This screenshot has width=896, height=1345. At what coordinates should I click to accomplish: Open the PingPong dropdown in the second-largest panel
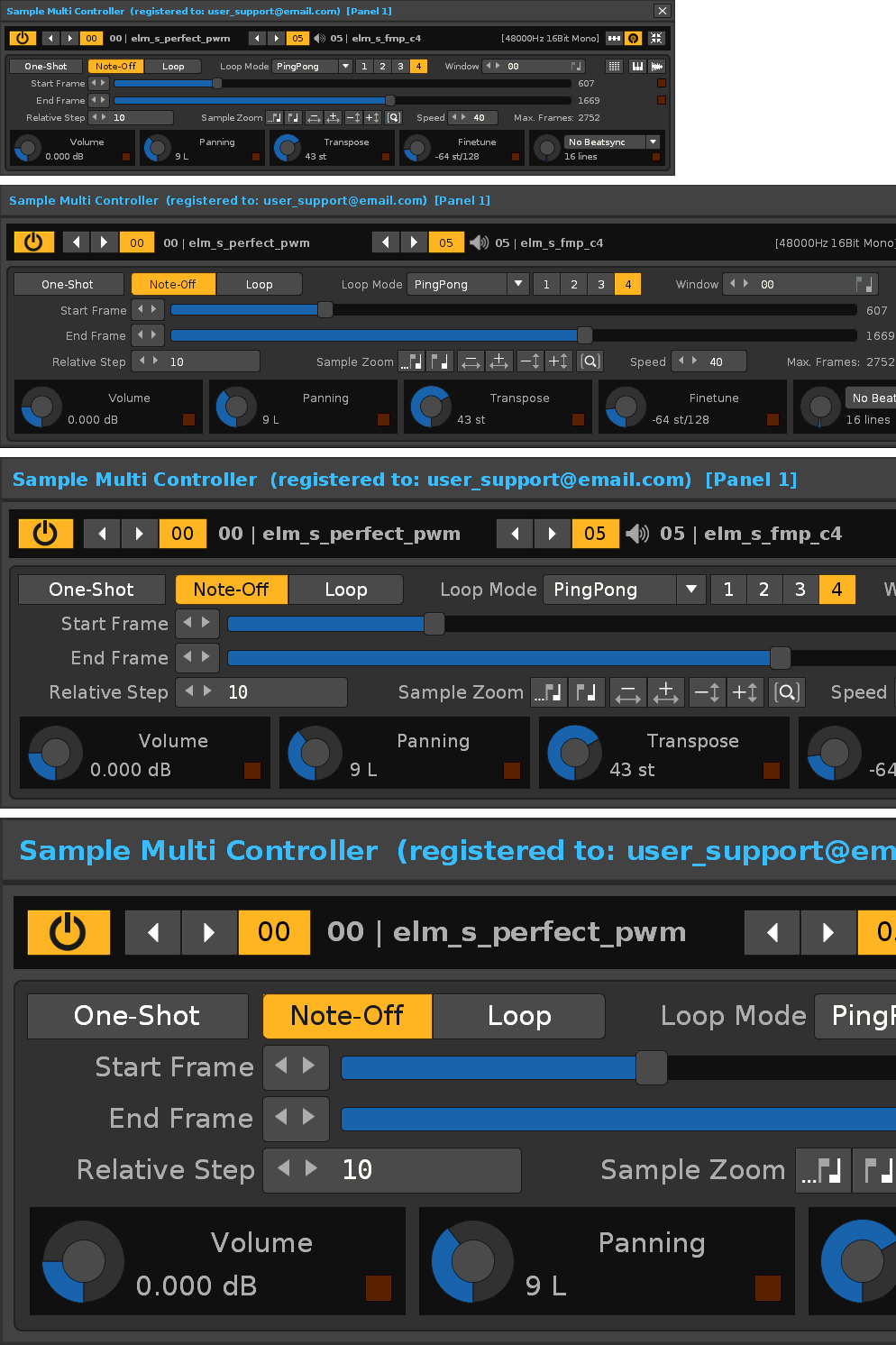[690, 590]
